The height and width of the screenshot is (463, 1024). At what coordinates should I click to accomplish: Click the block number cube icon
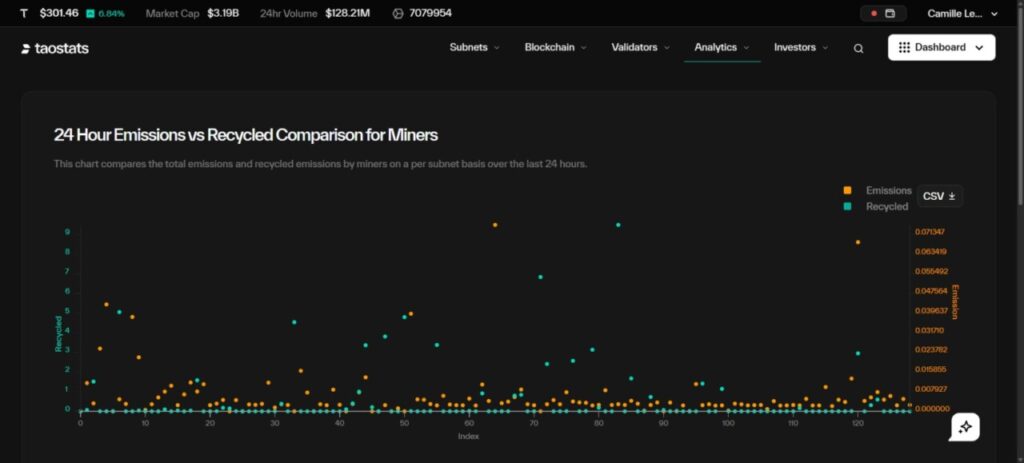click(x=398, y=14)
